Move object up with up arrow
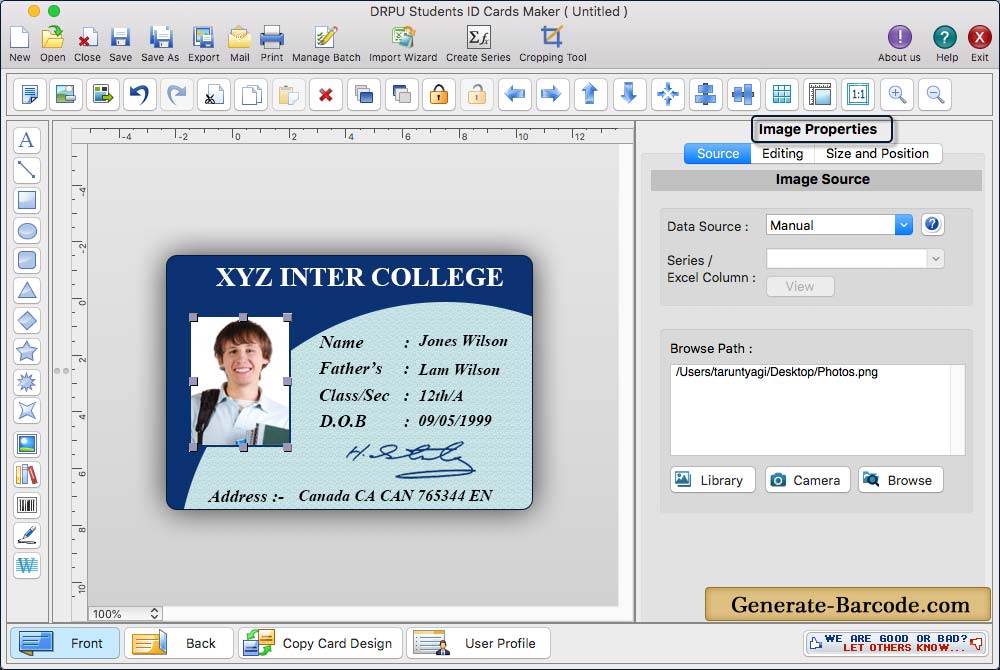 click(x=591, y=94)
